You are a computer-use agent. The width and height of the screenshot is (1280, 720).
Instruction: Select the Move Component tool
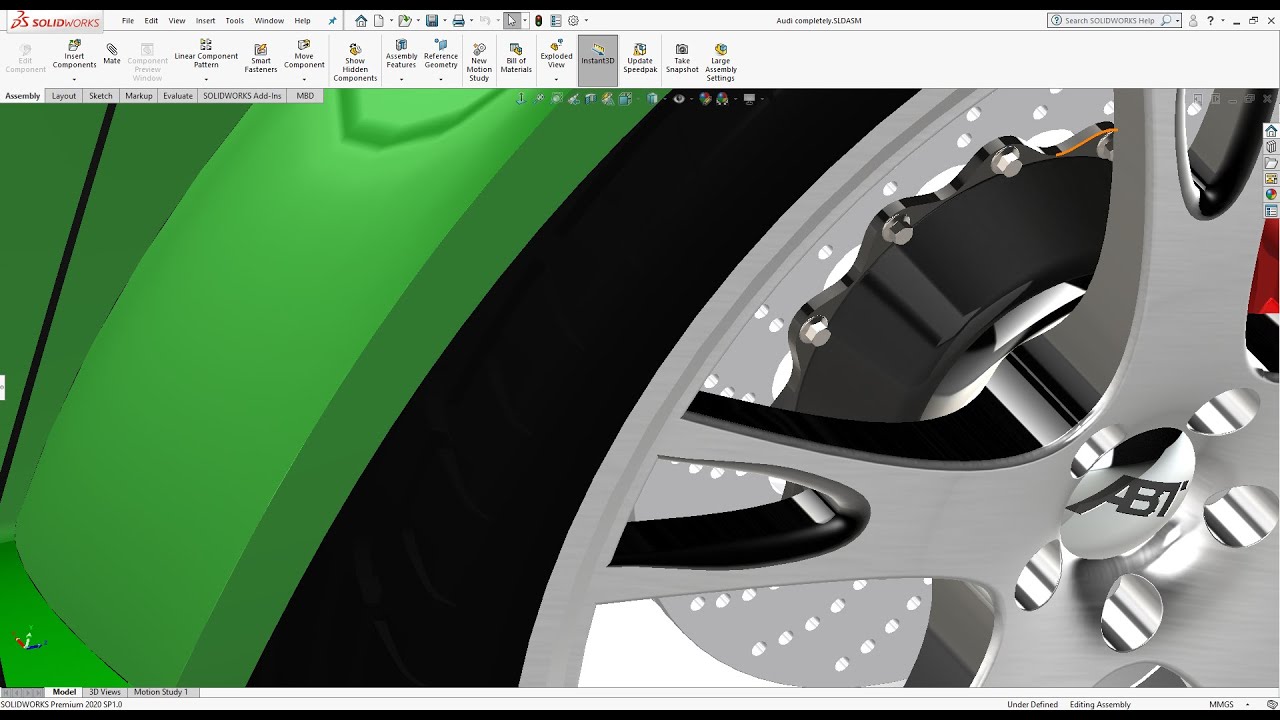click(x=304, y=54)
